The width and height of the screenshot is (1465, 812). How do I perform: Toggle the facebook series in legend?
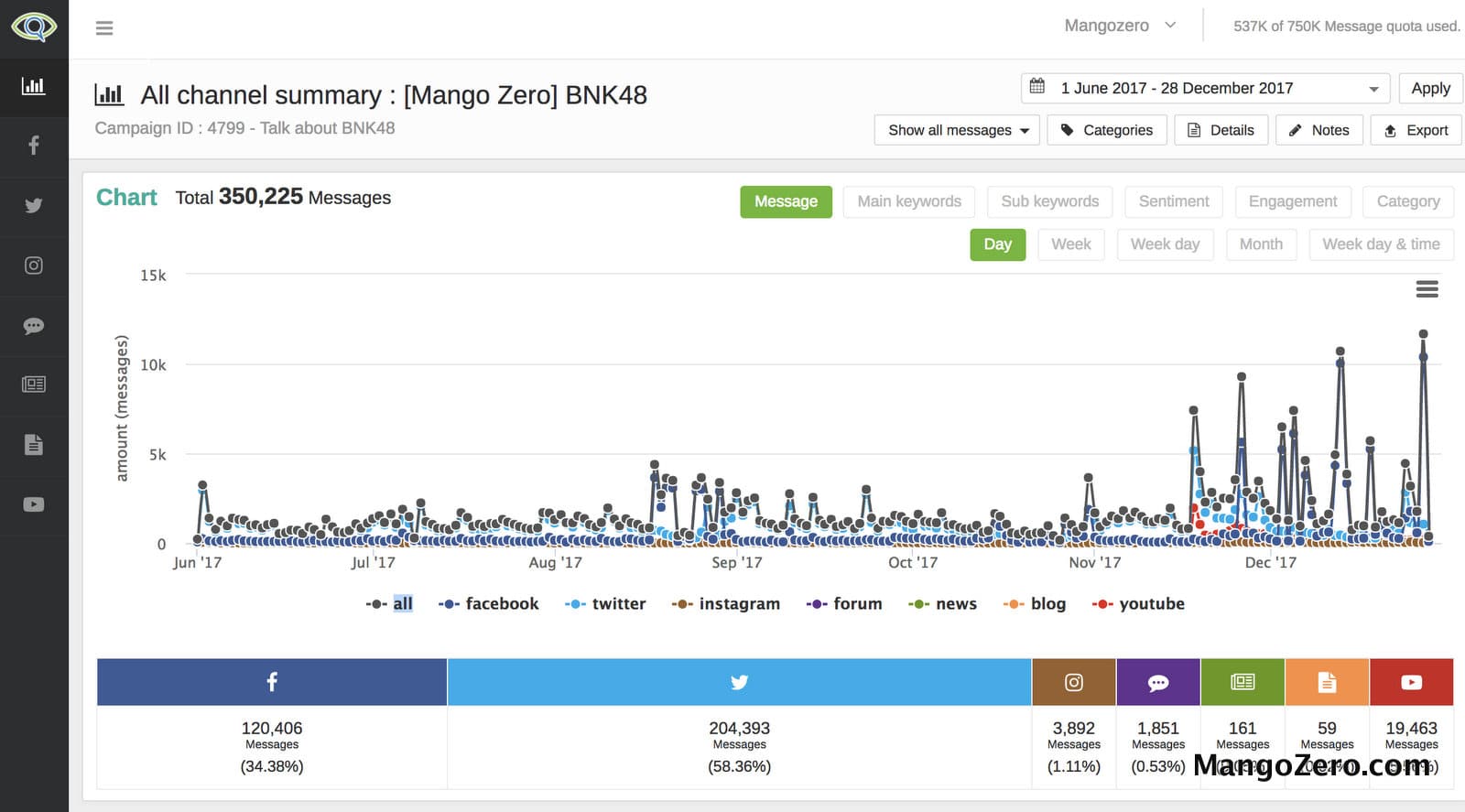click(x=488, y=604)
